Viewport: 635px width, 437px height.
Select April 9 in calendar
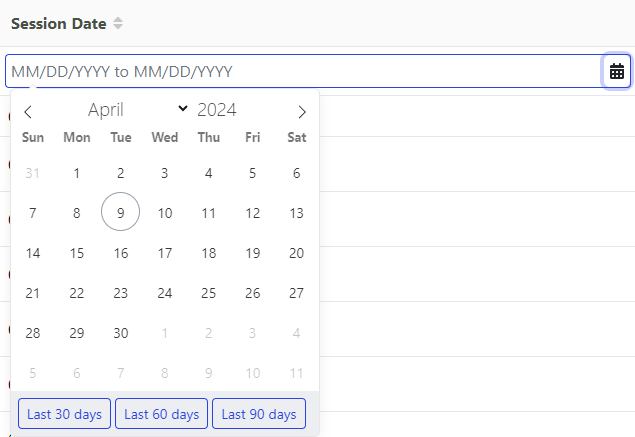point(121,212)
